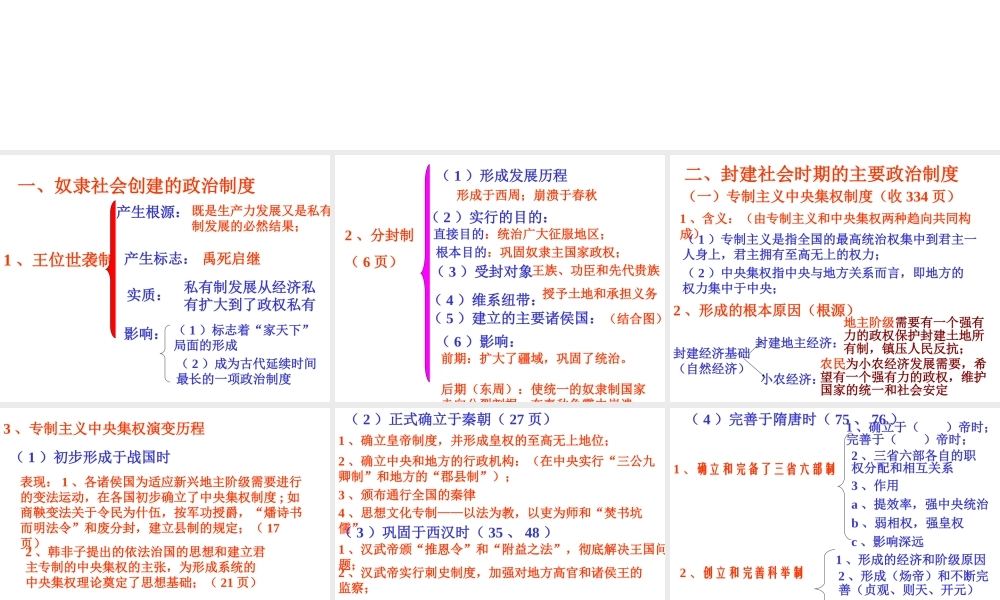Click the heading (3)受封对象
This screenshot has height=600, width=1000.
(483, 271)
